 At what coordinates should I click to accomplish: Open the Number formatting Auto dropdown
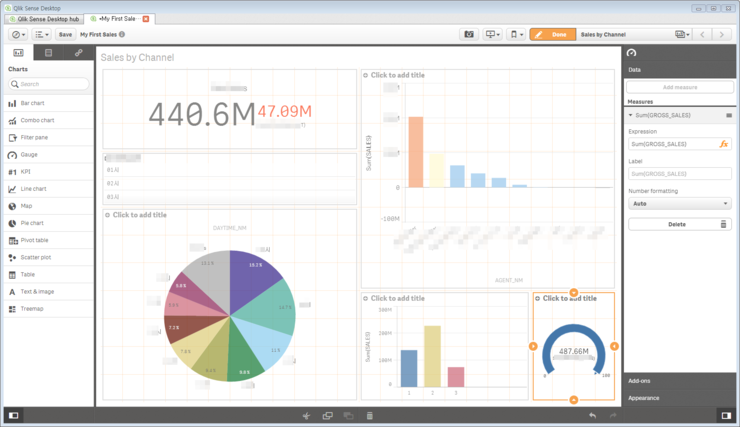(x=680, y=204)
